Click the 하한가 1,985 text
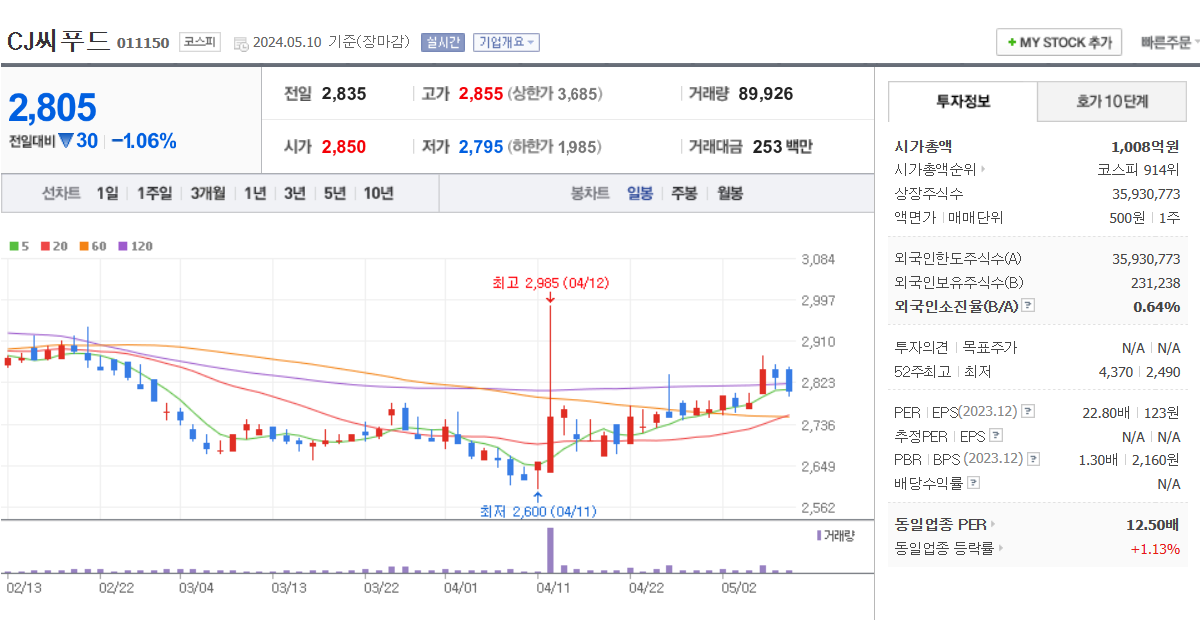Image resolution: width=1200 pixels, height=620 pixels. point(555,147)
